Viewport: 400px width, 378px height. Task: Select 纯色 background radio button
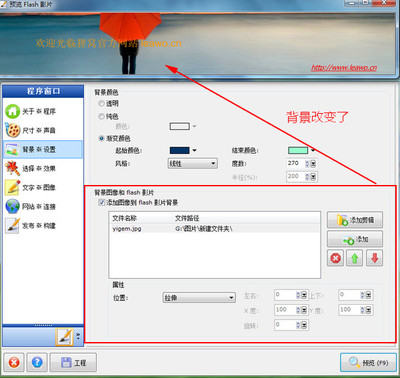[x=102, y=116]
